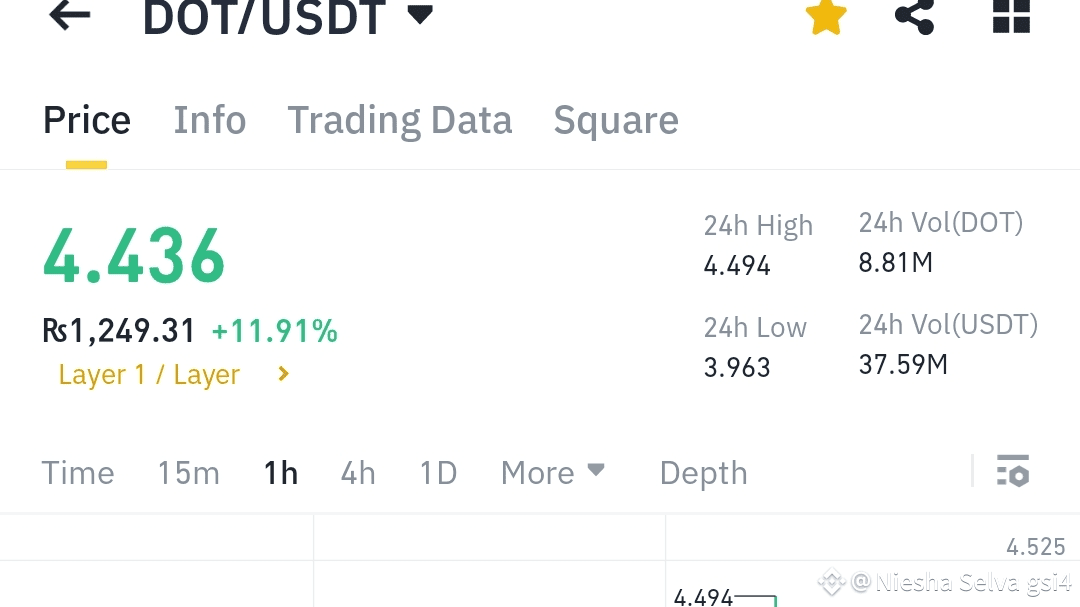Viewport: 1080px width, 607px height.
Task: Expand the DOT/USDT pair dropdown arrow
Action: pyautogui.click(x=419, y=14)
